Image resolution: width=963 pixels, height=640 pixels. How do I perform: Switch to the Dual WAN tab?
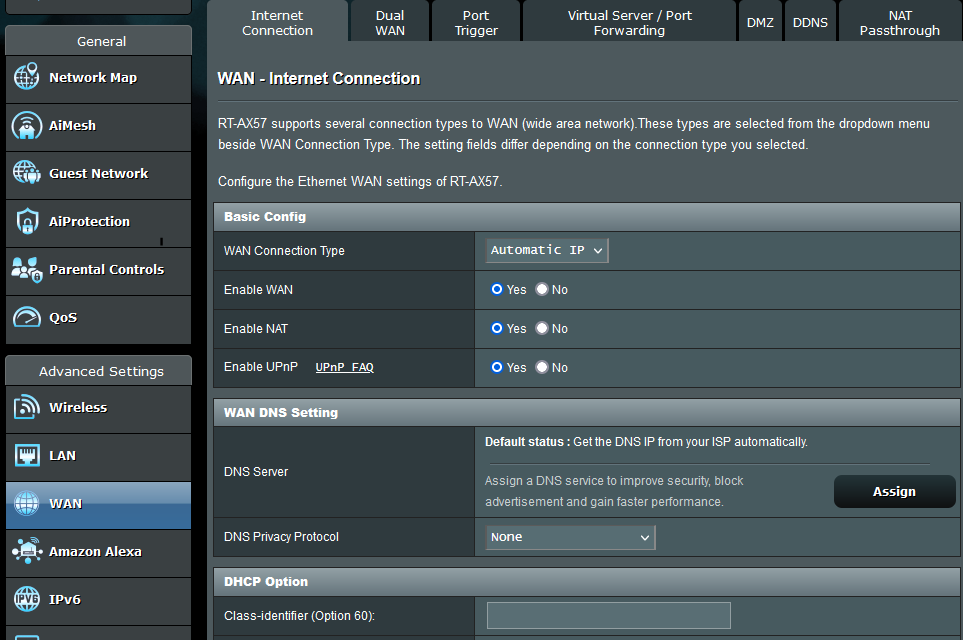pos(389,21)
